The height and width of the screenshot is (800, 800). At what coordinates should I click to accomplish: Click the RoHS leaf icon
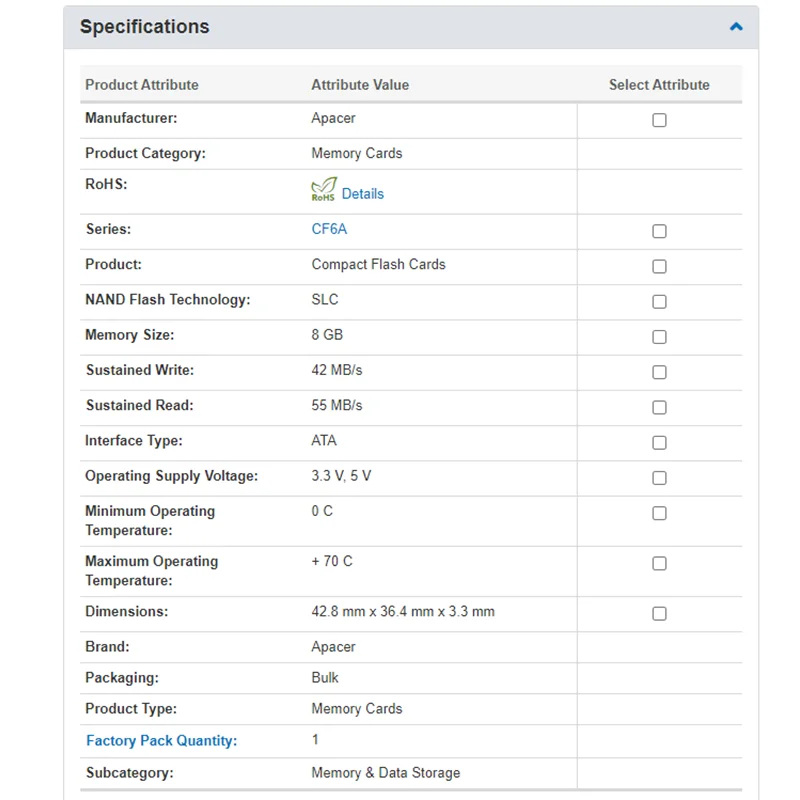click(x=324, y=190)
